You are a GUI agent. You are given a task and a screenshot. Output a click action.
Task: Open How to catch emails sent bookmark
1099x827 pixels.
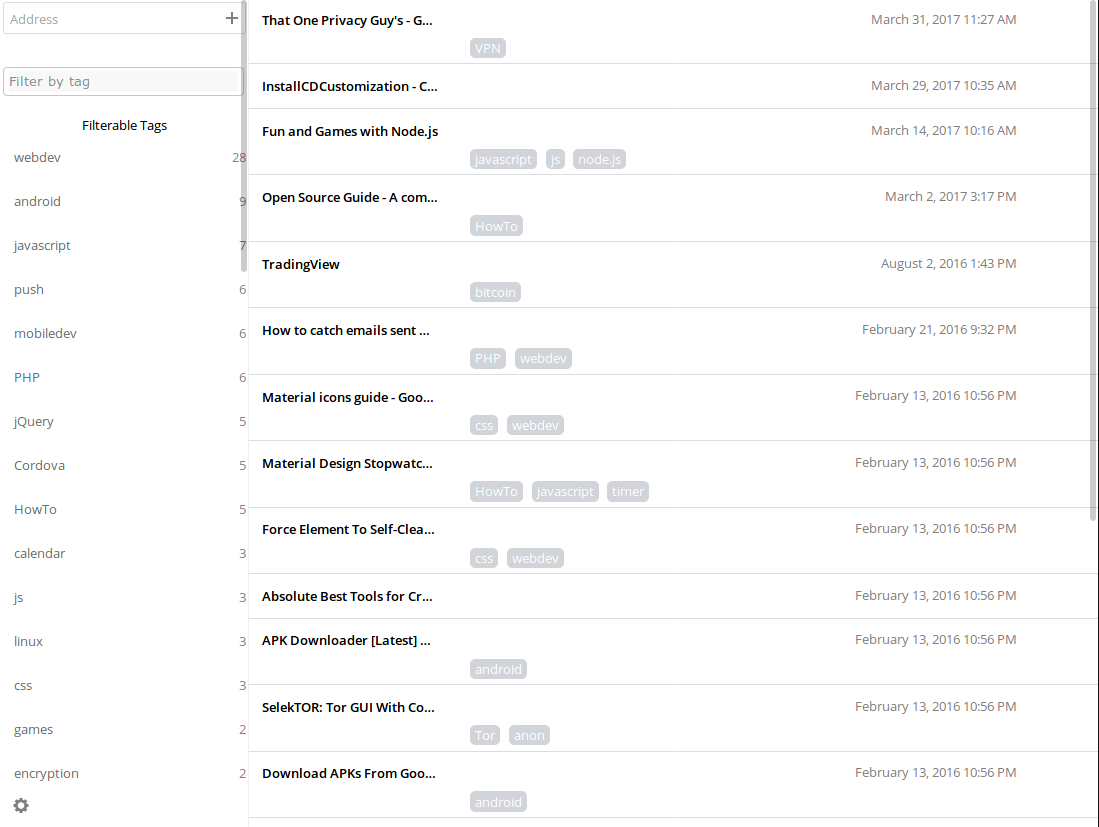pyautogui.click(x=346, y=331)
